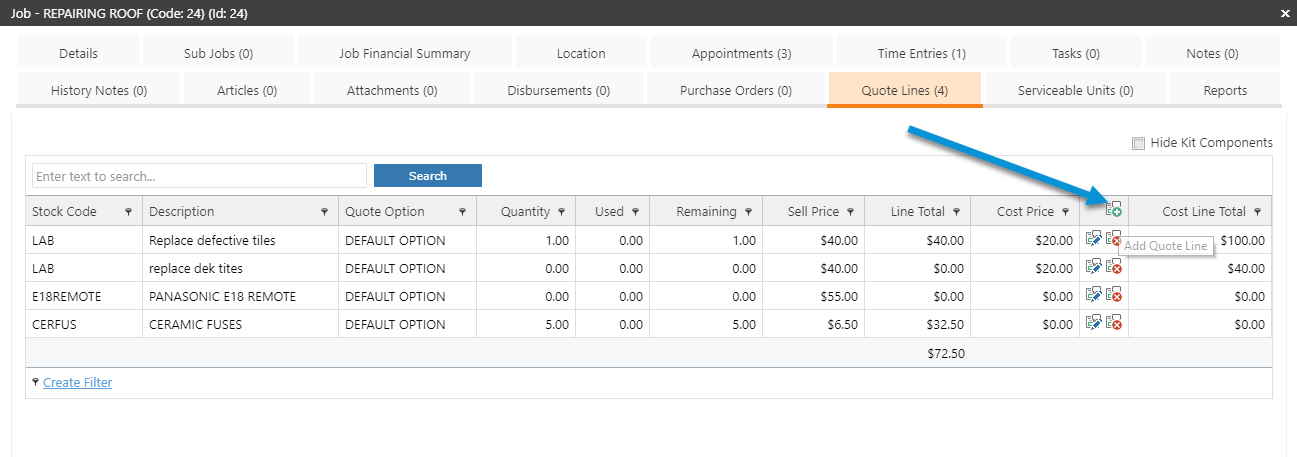1297x457 pixels.
Task: Open the Job Financial Summary tab
Action: 405,53
